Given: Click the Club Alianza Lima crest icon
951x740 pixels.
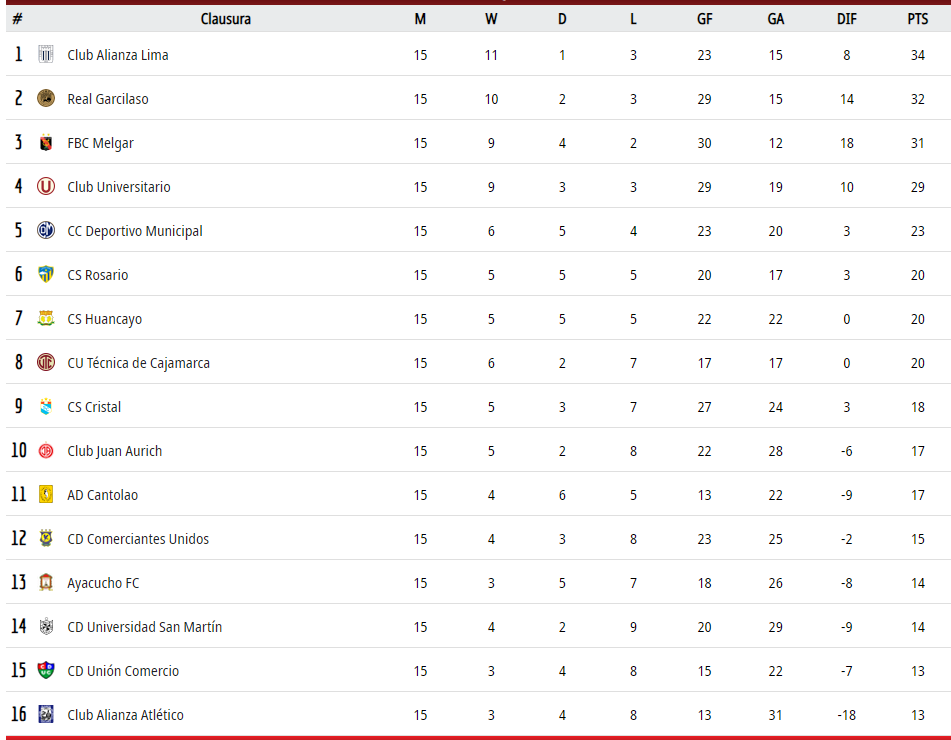Looking at the screenshot, I should point(45,55).
